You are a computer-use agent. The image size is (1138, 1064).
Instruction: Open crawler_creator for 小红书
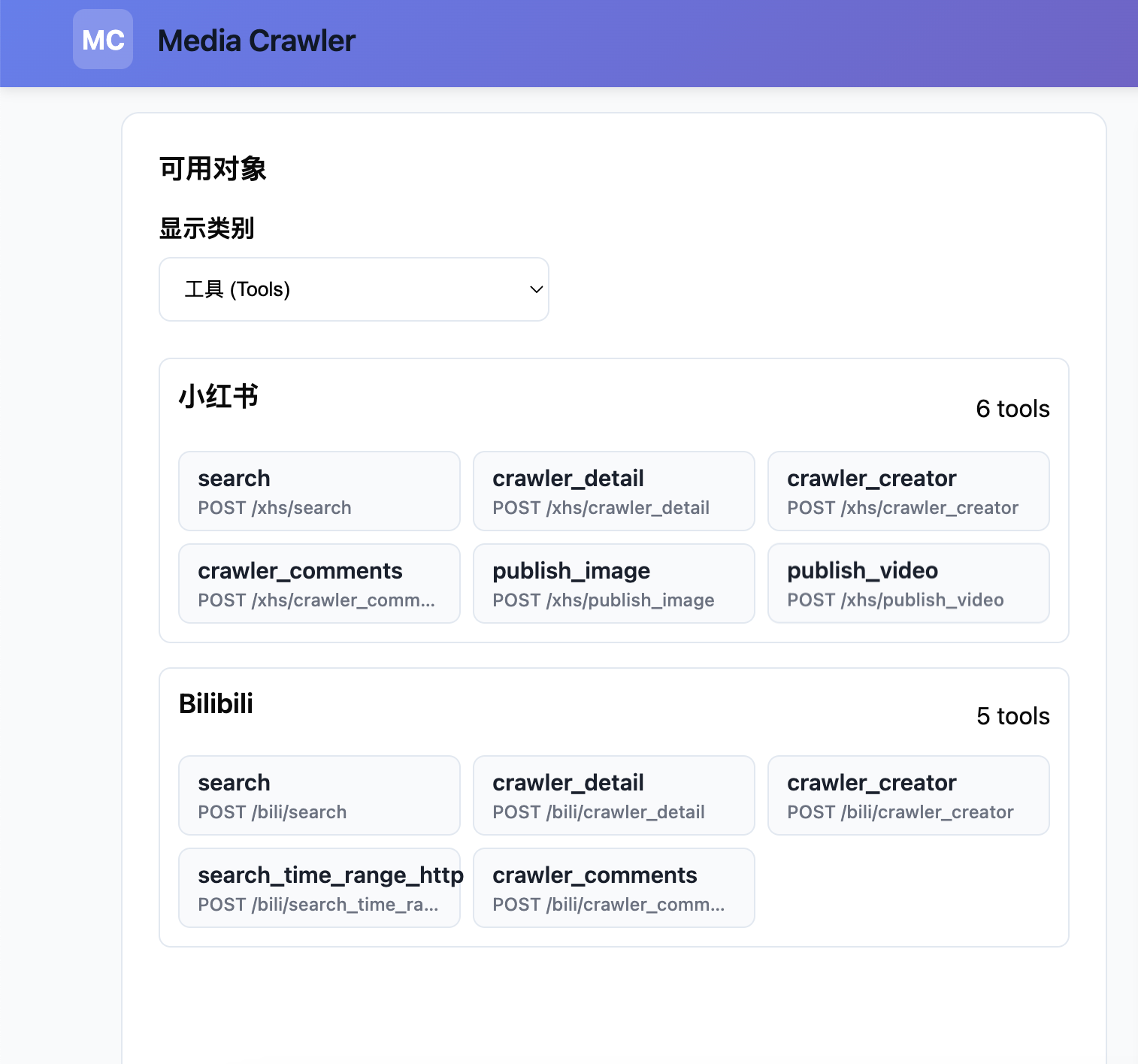click(x=908, y=491)
